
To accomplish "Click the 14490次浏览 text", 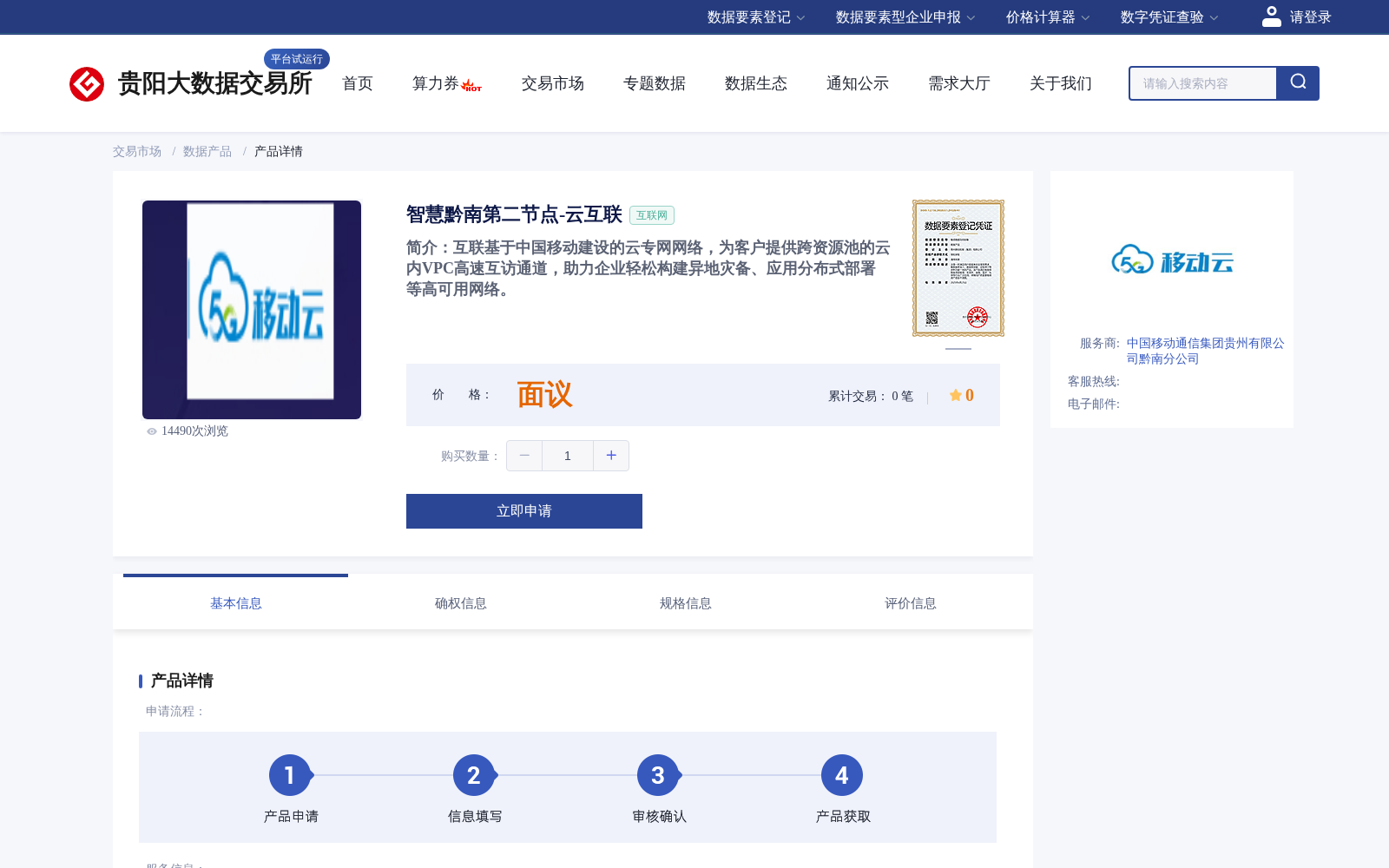I will coord(194,431).
